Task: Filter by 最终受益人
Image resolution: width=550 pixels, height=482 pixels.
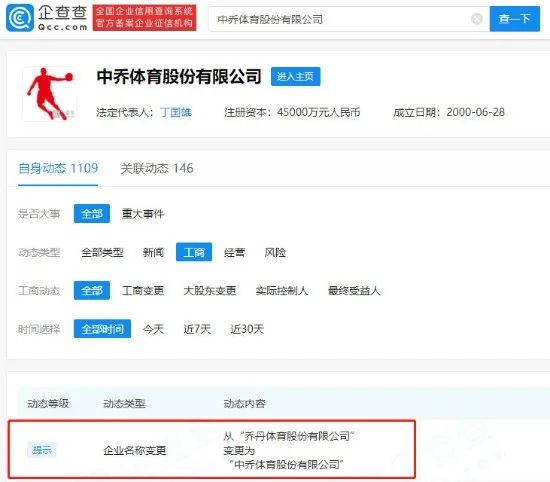Action: coord(354,290)
